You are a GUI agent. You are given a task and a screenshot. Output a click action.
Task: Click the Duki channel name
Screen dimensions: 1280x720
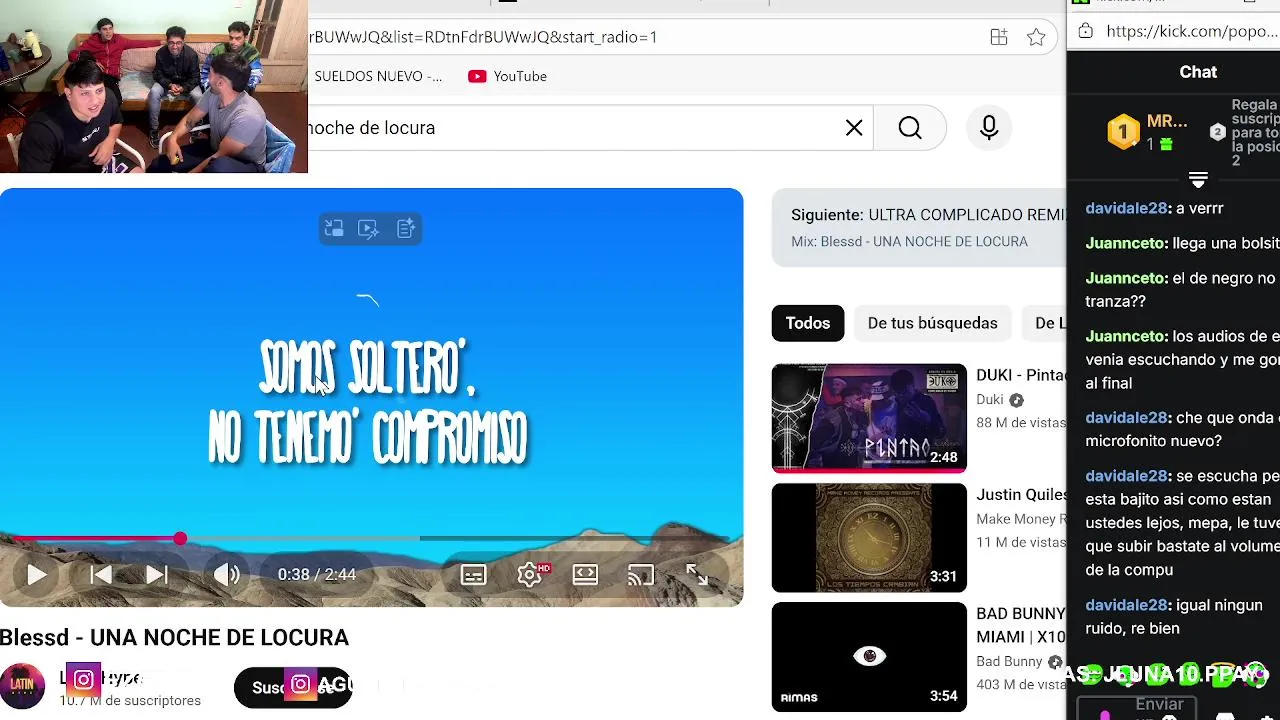tap(990, 400)
